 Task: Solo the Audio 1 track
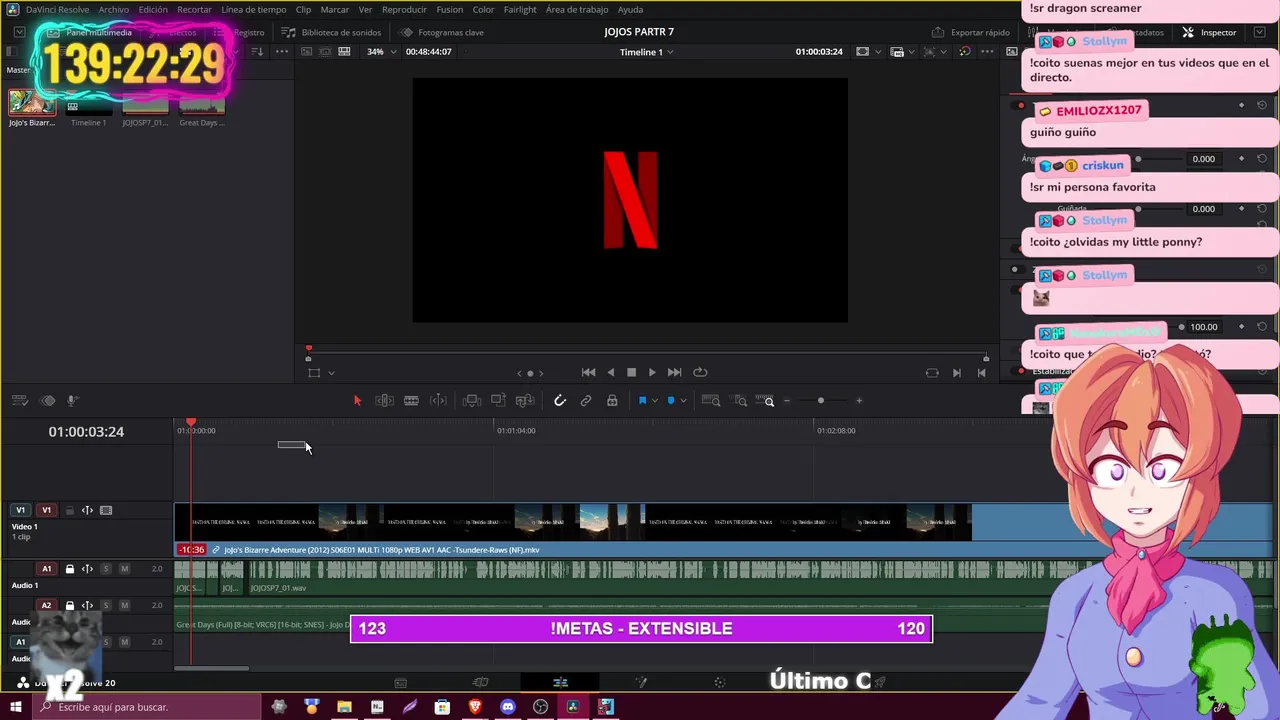(x=106, y=569)
